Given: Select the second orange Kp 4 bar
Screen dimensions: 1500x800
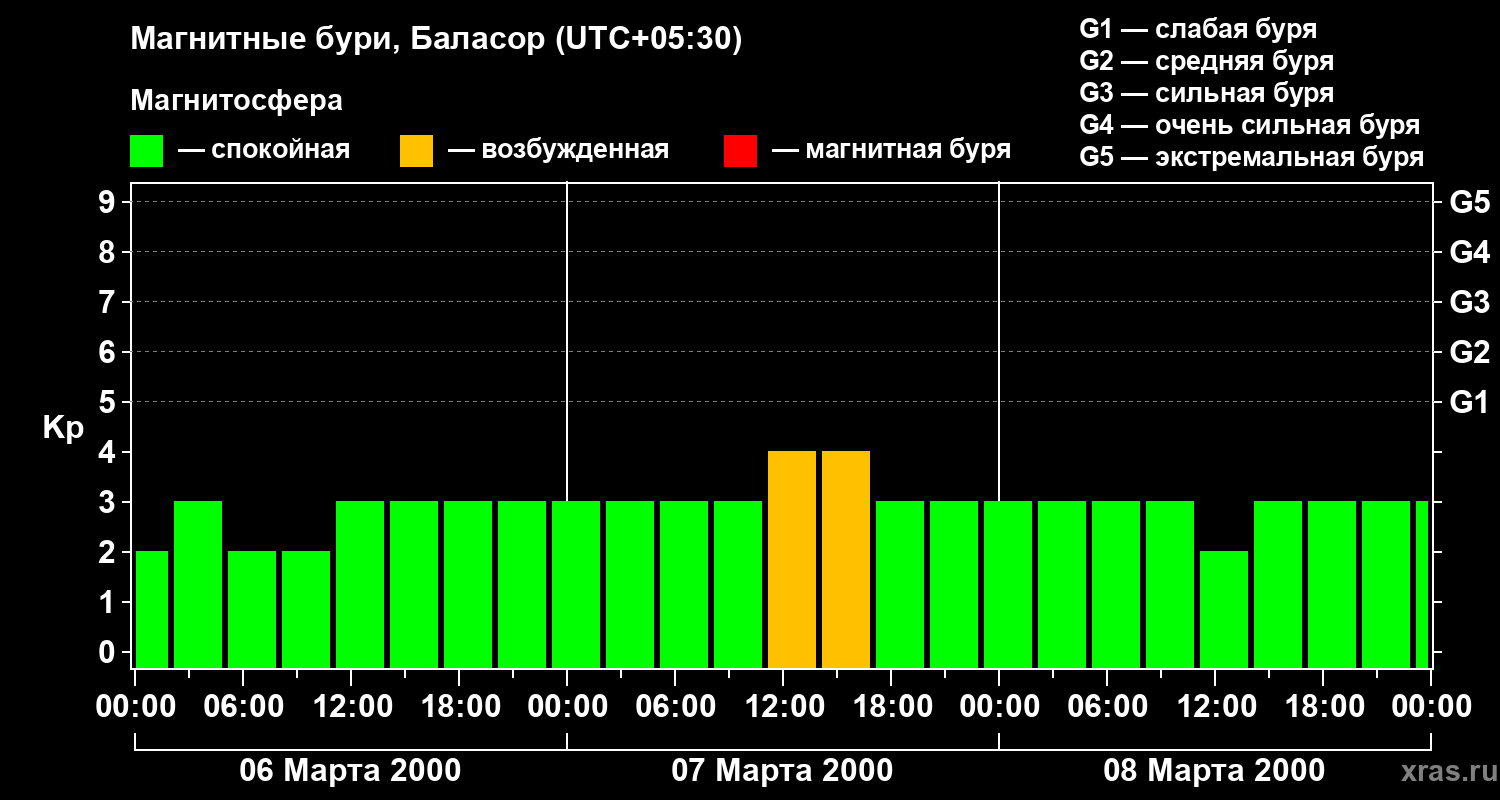Looking at the screenshot, I should tap(846, 559).
